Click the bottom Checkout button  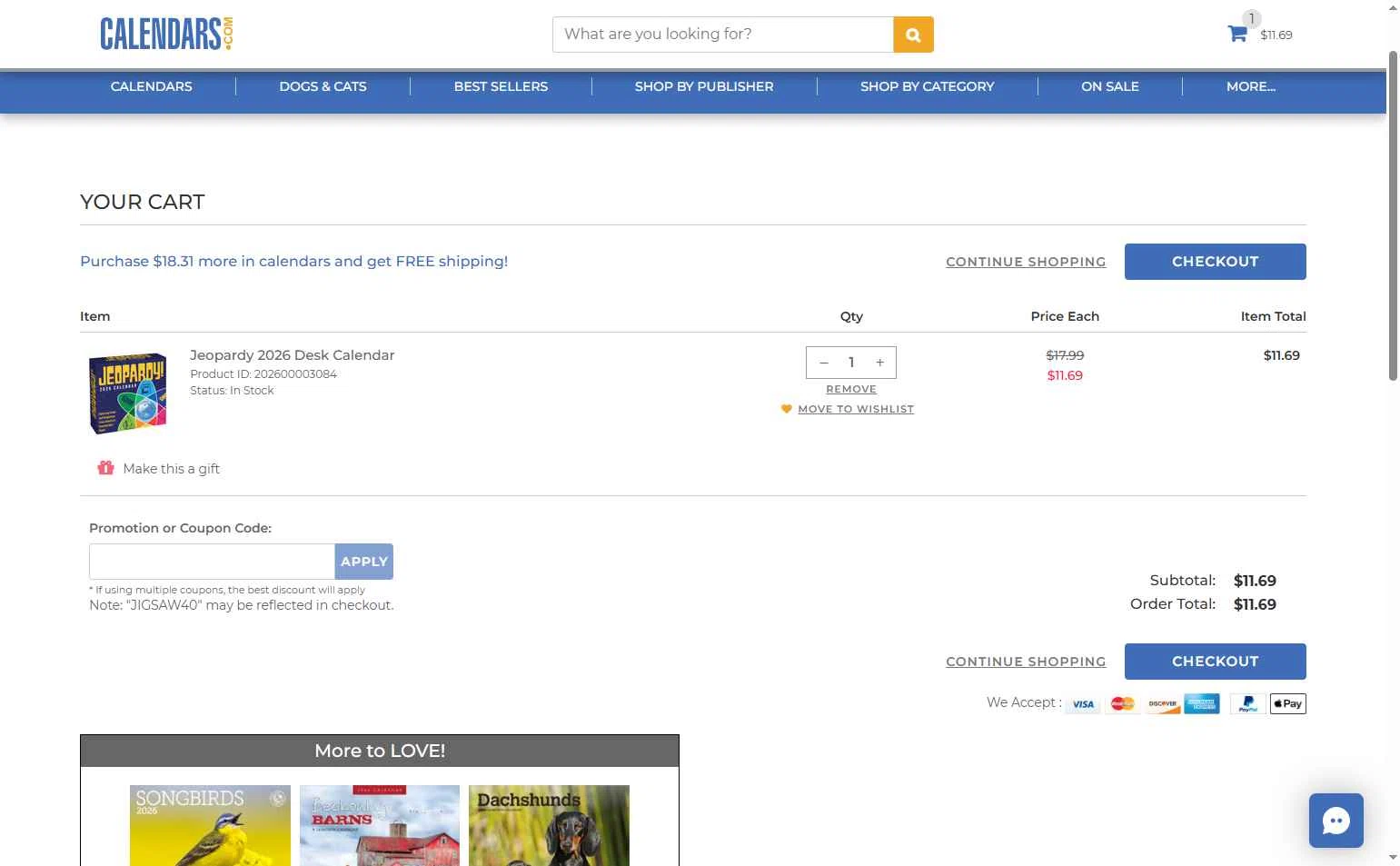point(1216,662)
